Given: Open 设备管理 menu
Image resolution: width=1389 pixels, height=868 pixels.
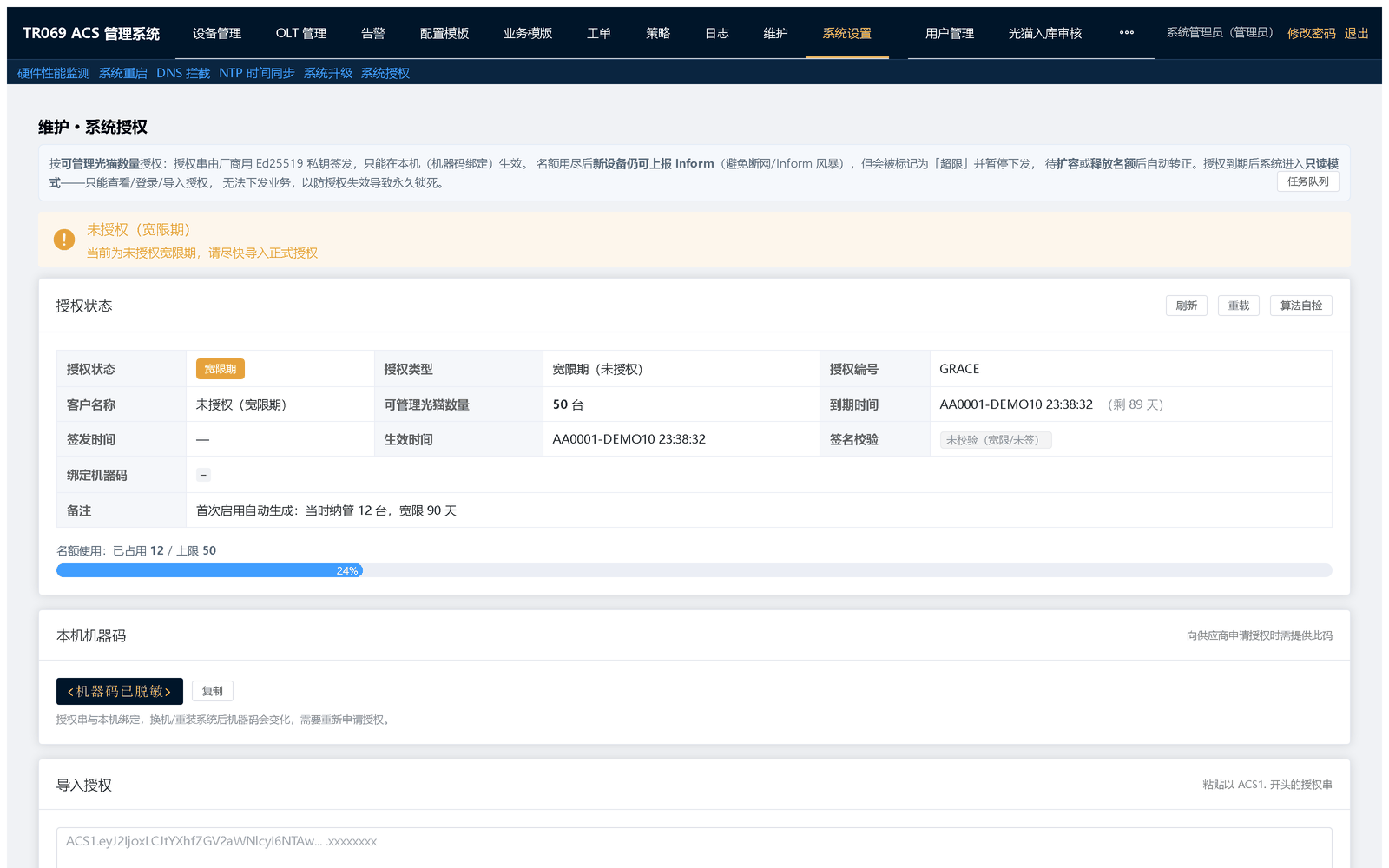Looking at the screenshot, I should (x=217, y=33).
